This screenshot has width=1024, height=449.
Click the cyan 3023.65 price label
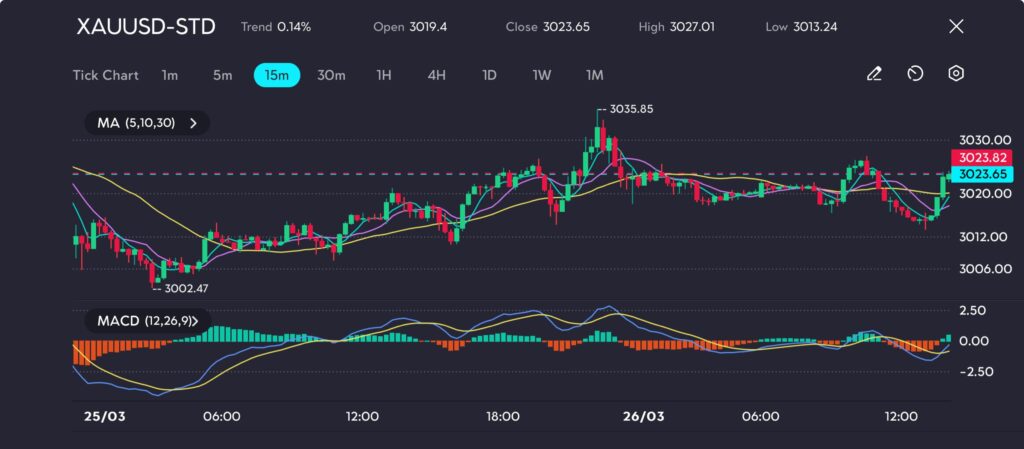tap(985, 174)
